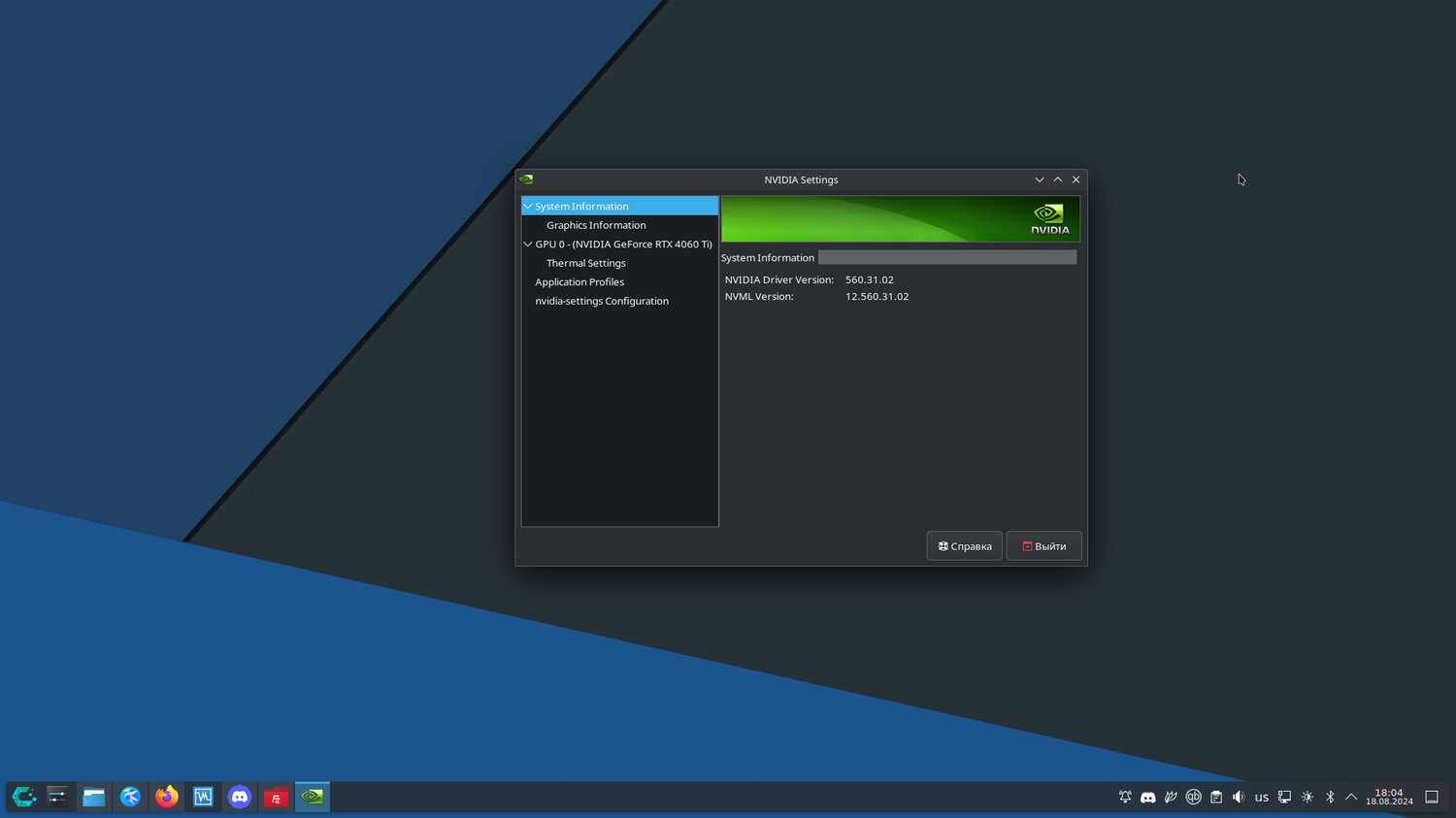1456x818 pixels.
Task: Click the Справка (Help) button
Action: pyautogui.click(x=964, y=546)
